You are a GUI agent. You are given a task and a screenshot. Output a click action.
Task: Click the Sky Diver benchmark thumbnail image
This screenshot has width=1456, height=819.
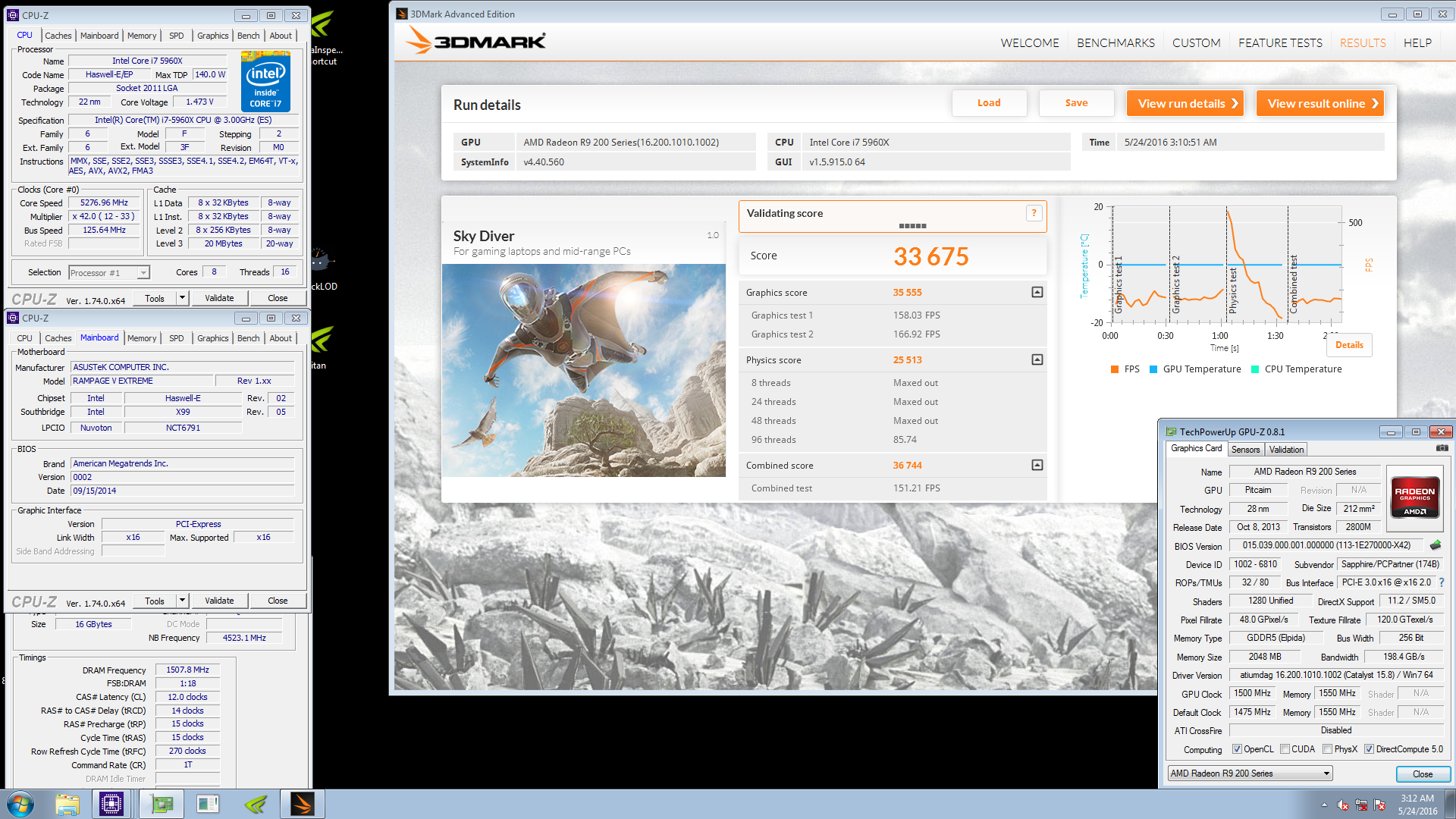pyautogui.click(x=584, y=370)
